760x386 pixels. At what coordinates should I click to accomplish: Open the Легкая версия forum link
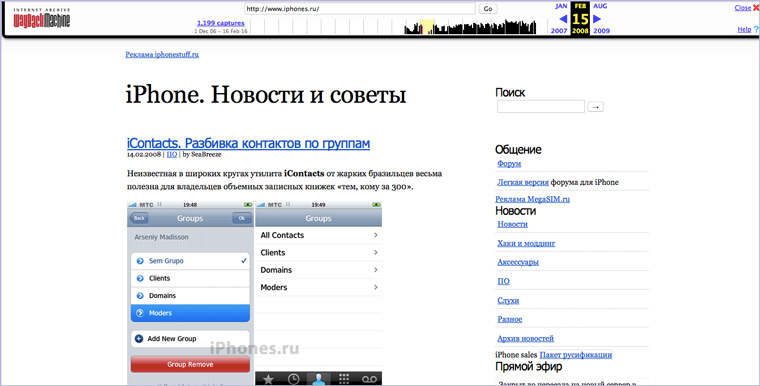pos(523,182)
